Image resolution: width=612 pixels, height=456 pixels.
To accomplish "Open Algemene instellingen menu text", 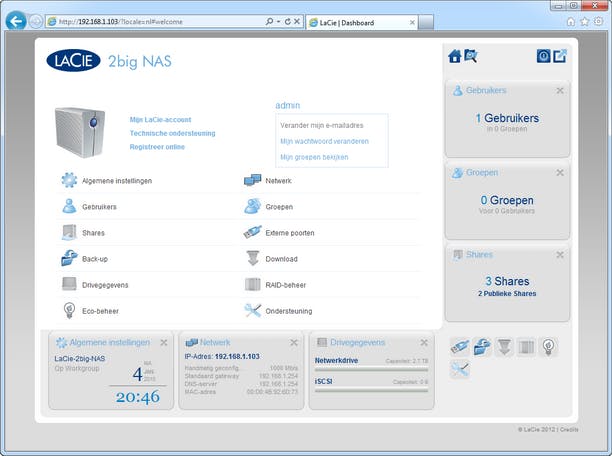I will pos(117,181).
